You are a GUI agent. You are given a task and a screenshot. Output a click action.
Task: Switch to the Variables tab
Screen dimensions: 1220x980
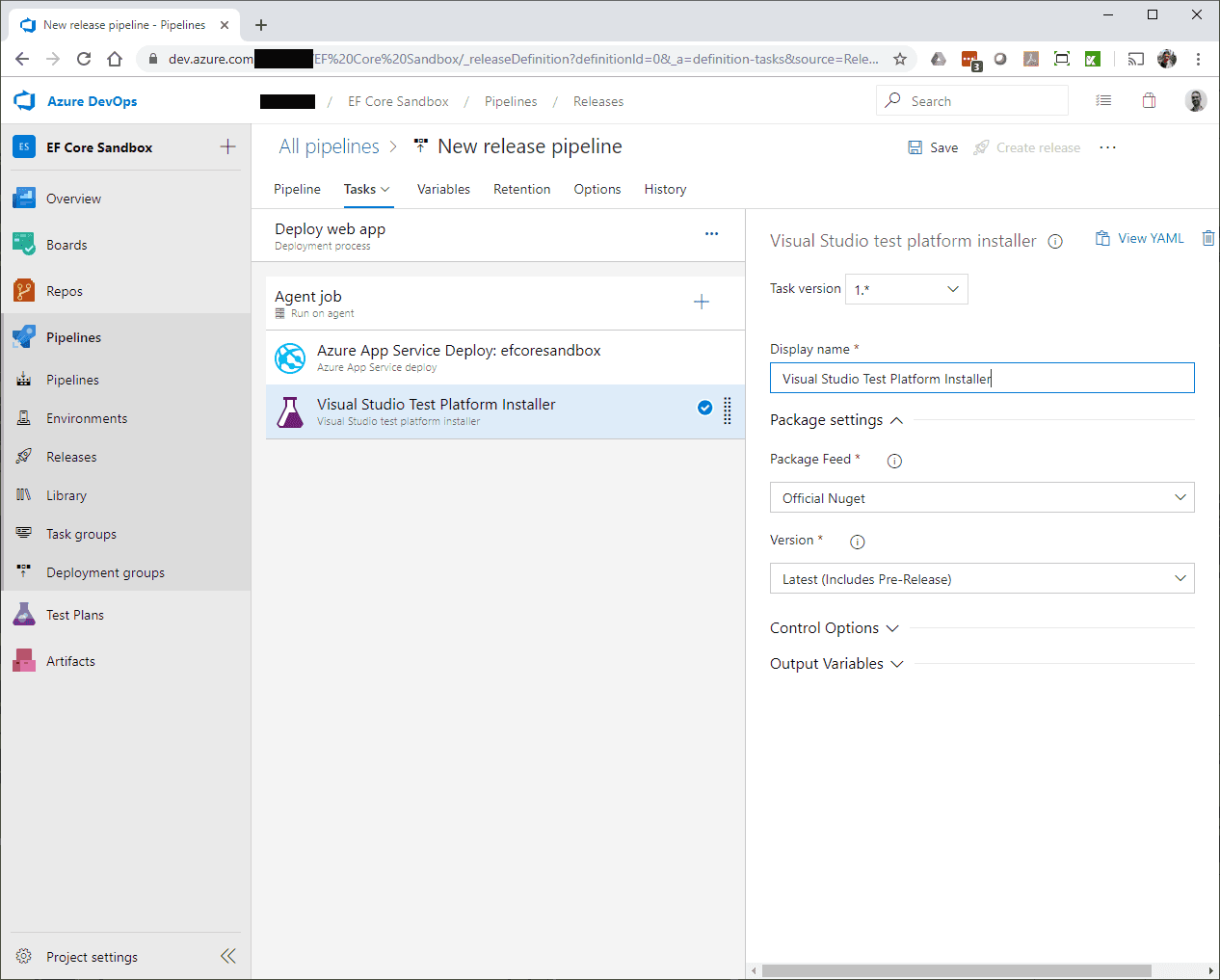tap(443, 189)
